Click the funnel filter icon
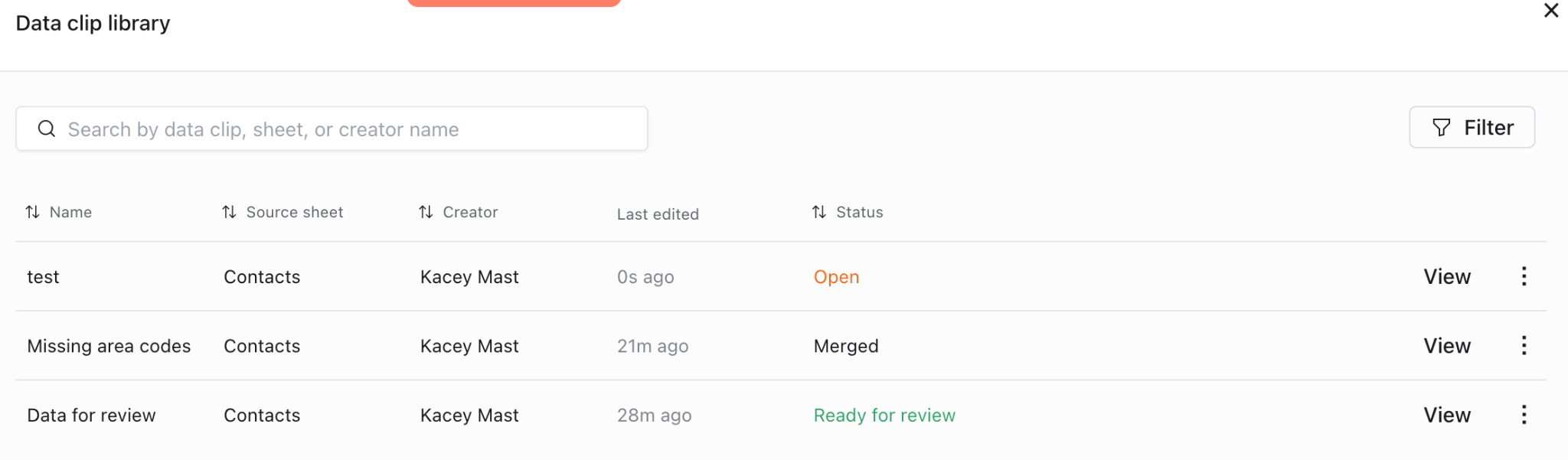This screenshot has height=460, width=1568. pyautogui.click(x=1441, y=127)
